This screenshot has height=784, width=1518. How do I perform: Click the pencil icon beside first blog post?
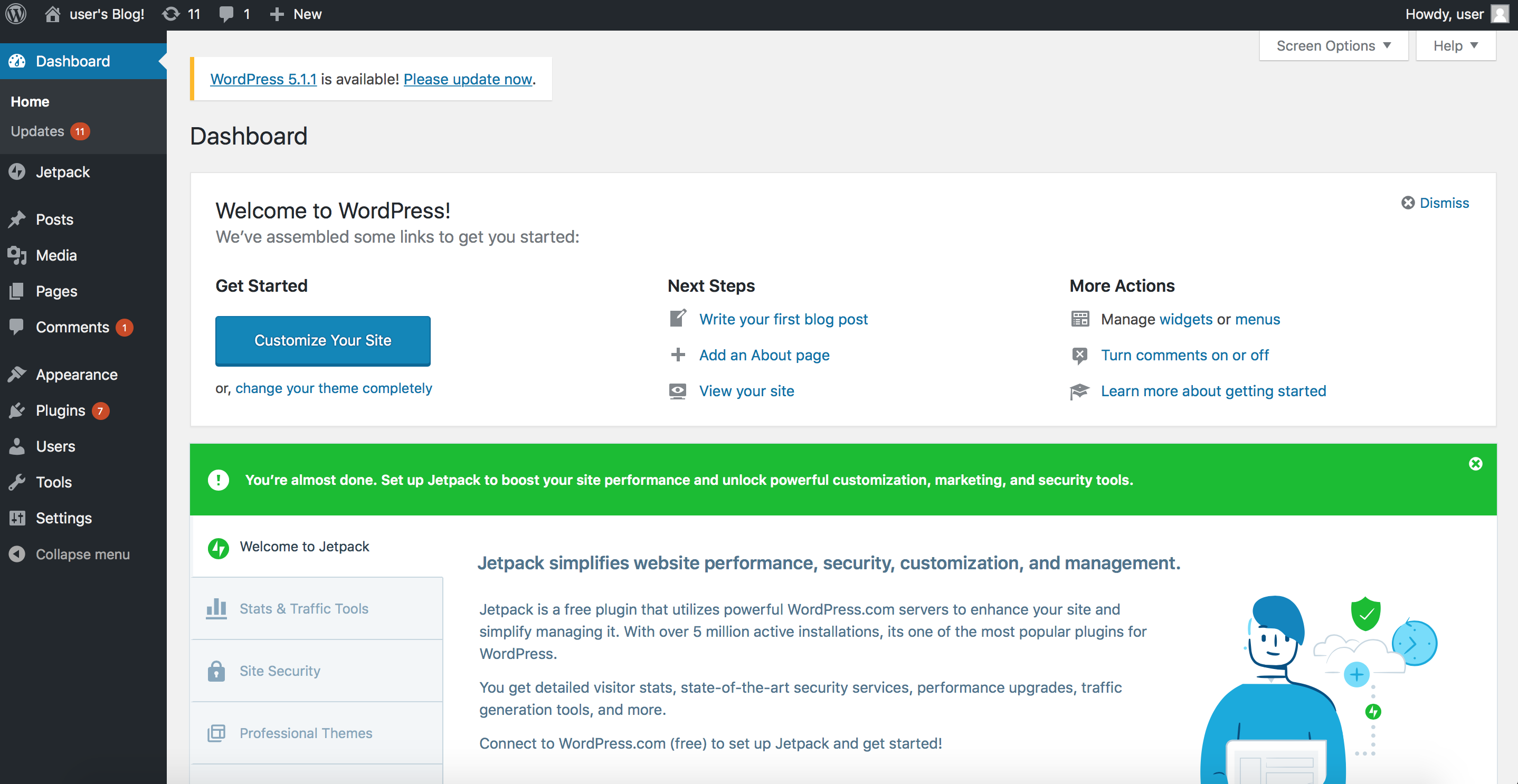click(678, 318)
